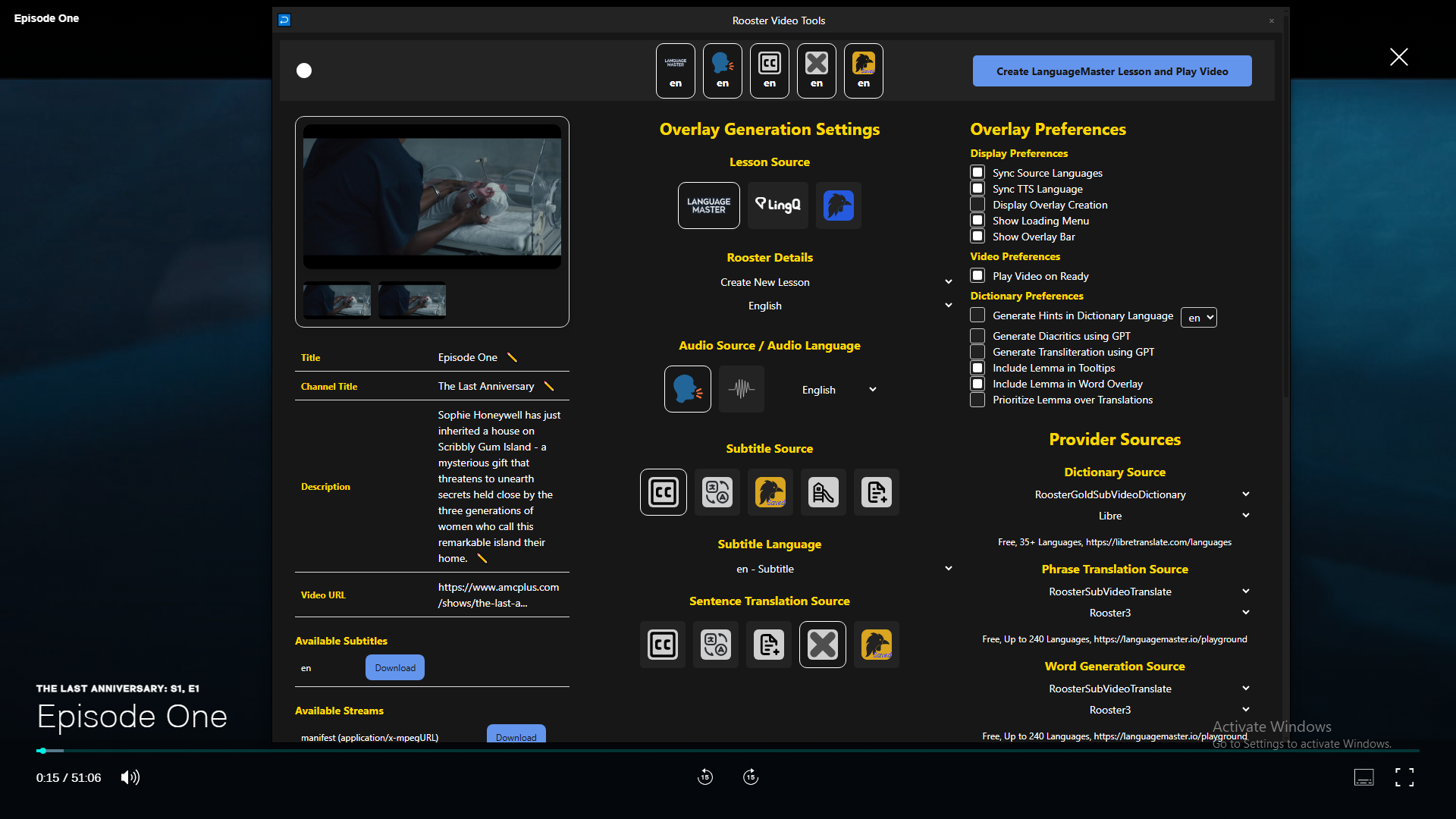Click the LanguageMaster 'en' tile in top bar

675,71
